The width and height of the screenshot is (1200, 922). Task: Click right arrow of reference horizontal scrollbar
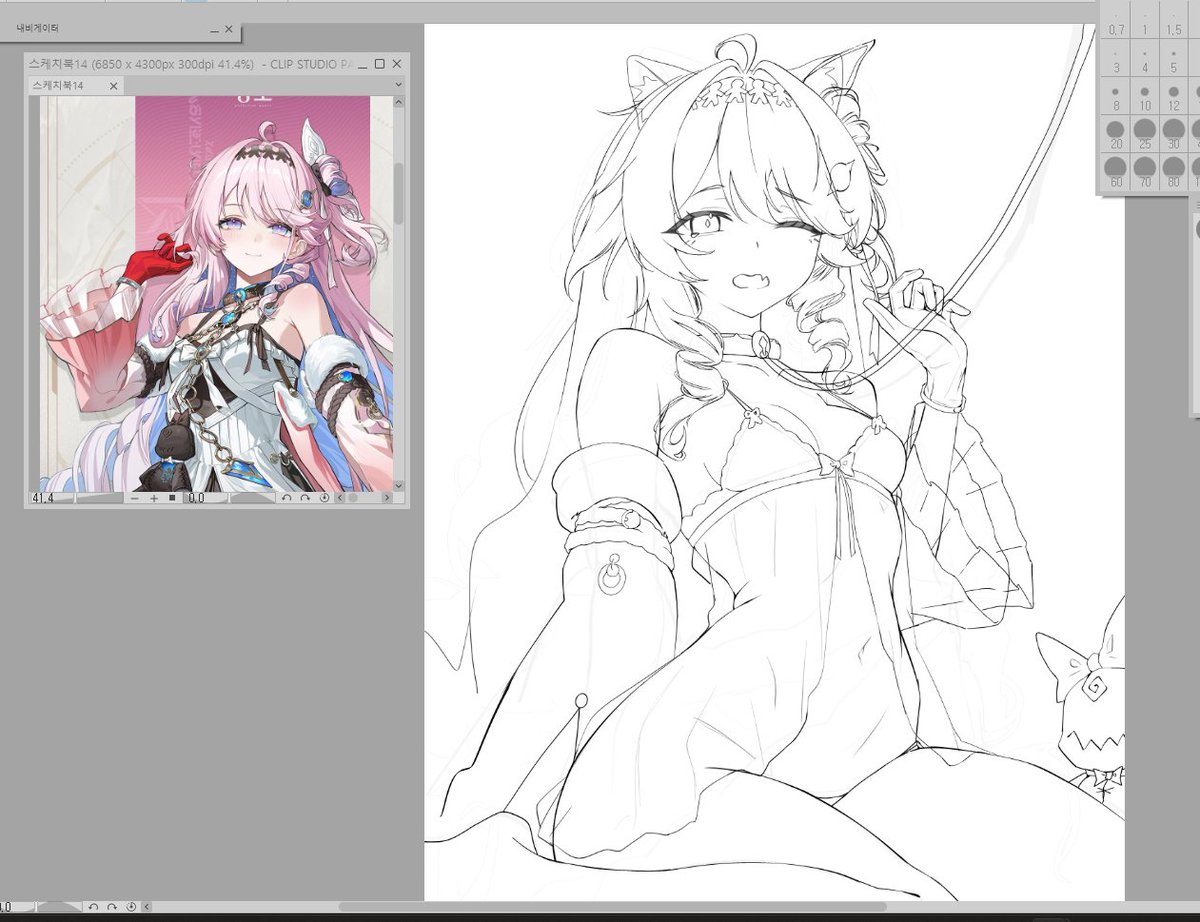(387, 498)
